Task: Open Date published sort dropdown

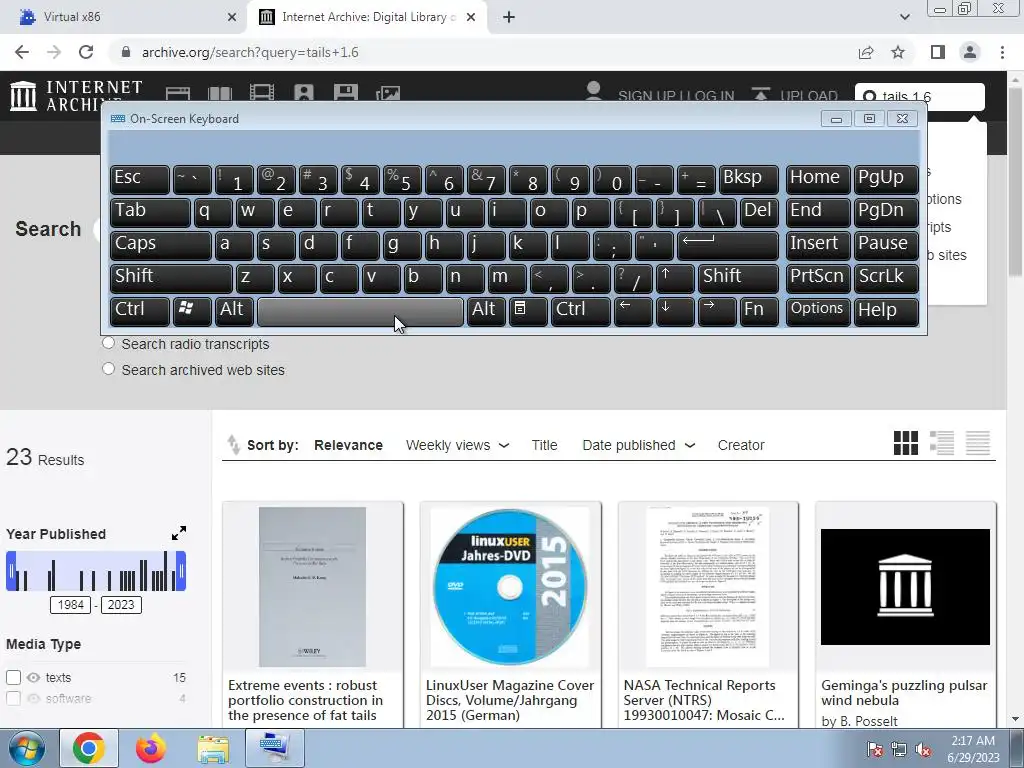Action: (639, 445)
